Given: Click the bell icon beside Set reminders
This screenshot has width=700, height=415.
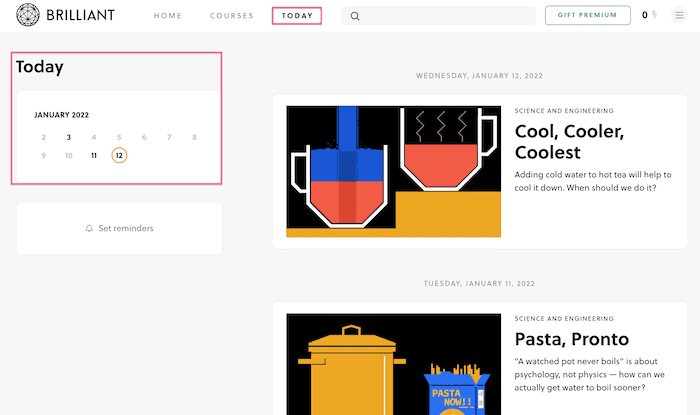Looking at the screenshot, I should click(x=89, y=228).
